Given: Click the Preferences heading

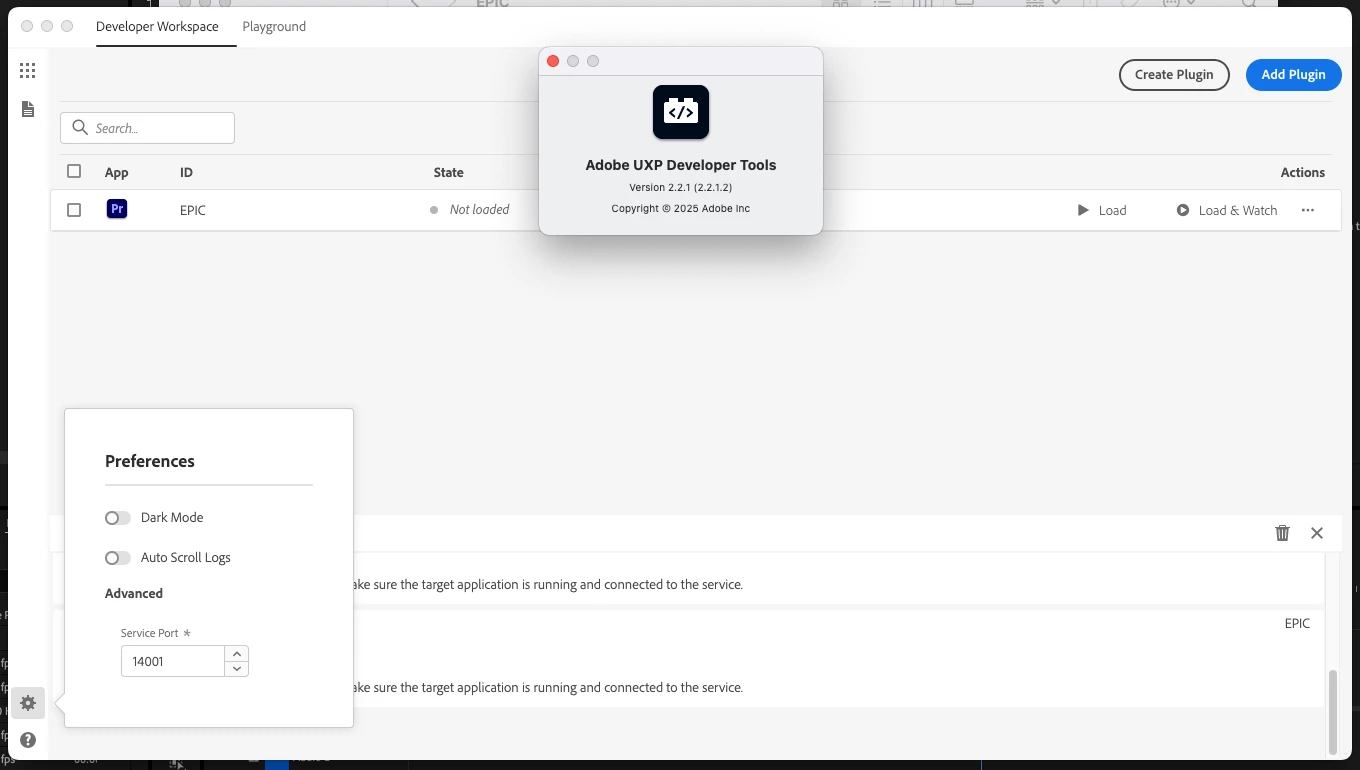Looking at the screenshot, I should pyautogui.click(x=150, y=461).
